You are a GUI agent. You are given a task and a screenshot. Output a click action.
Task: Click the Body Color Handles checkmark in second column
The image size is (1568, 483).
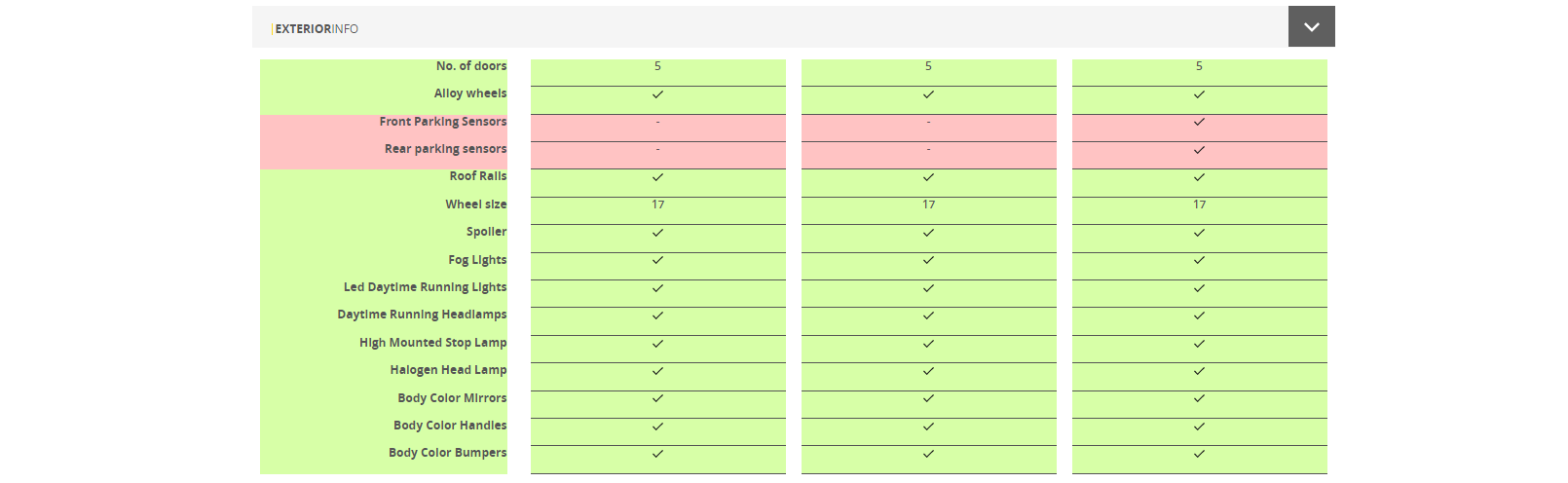click(x=928, y=427)
